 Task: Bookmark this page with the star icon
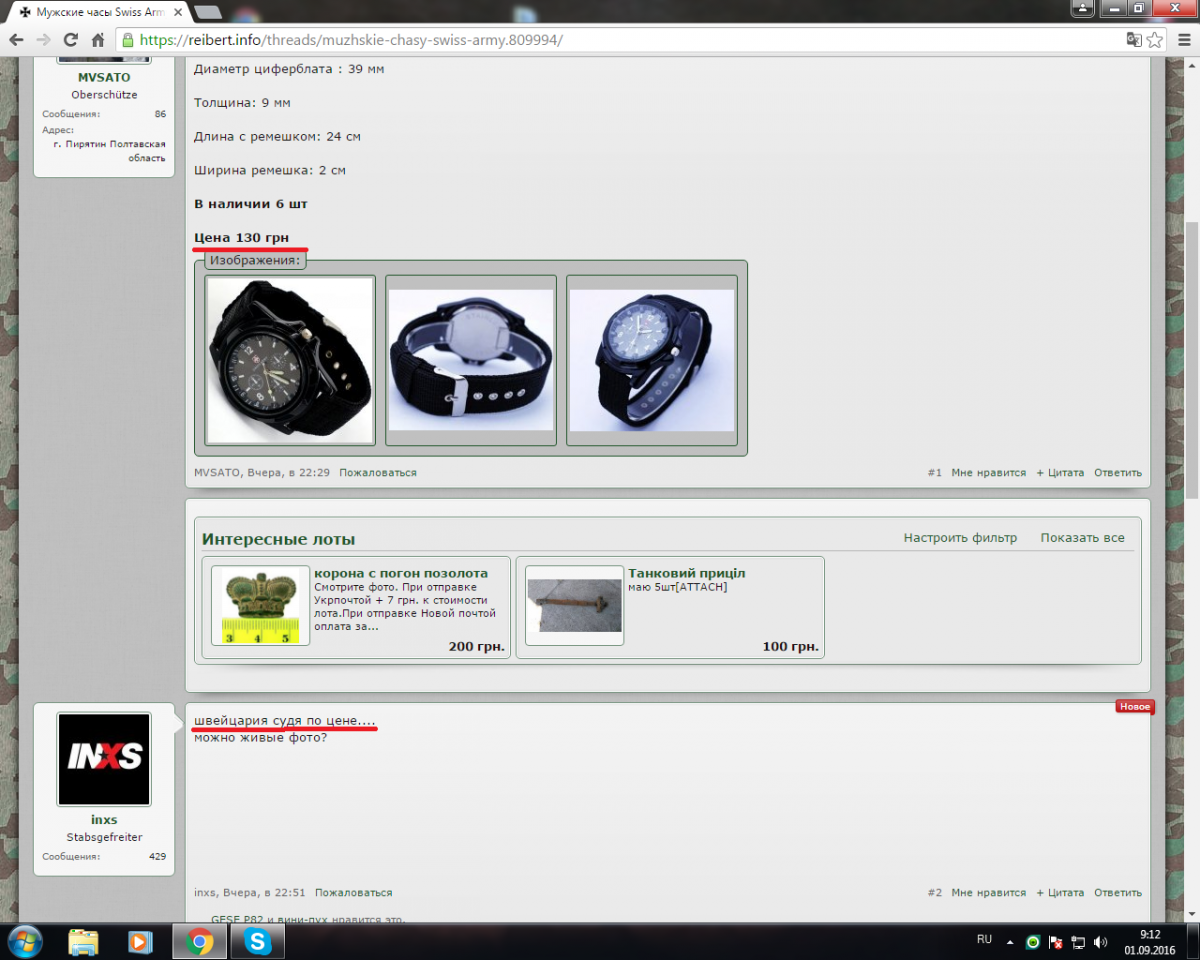(1155, 40)
